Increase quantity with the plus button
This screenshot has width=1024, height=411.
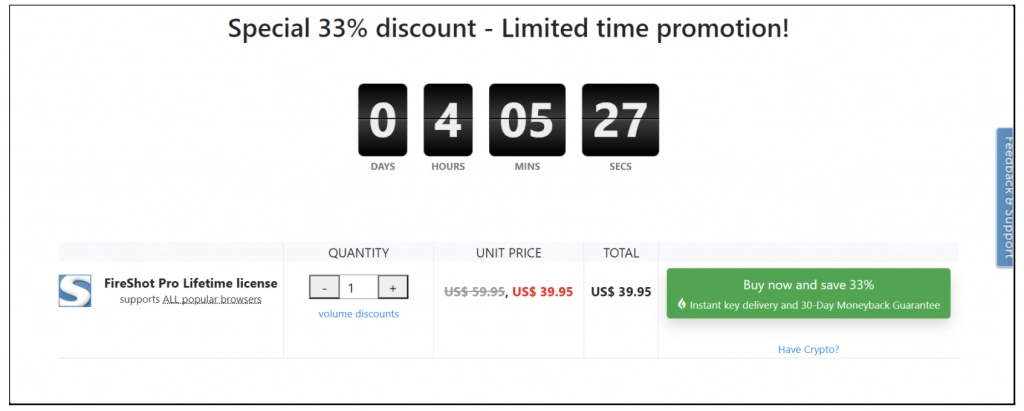(393, 288)
